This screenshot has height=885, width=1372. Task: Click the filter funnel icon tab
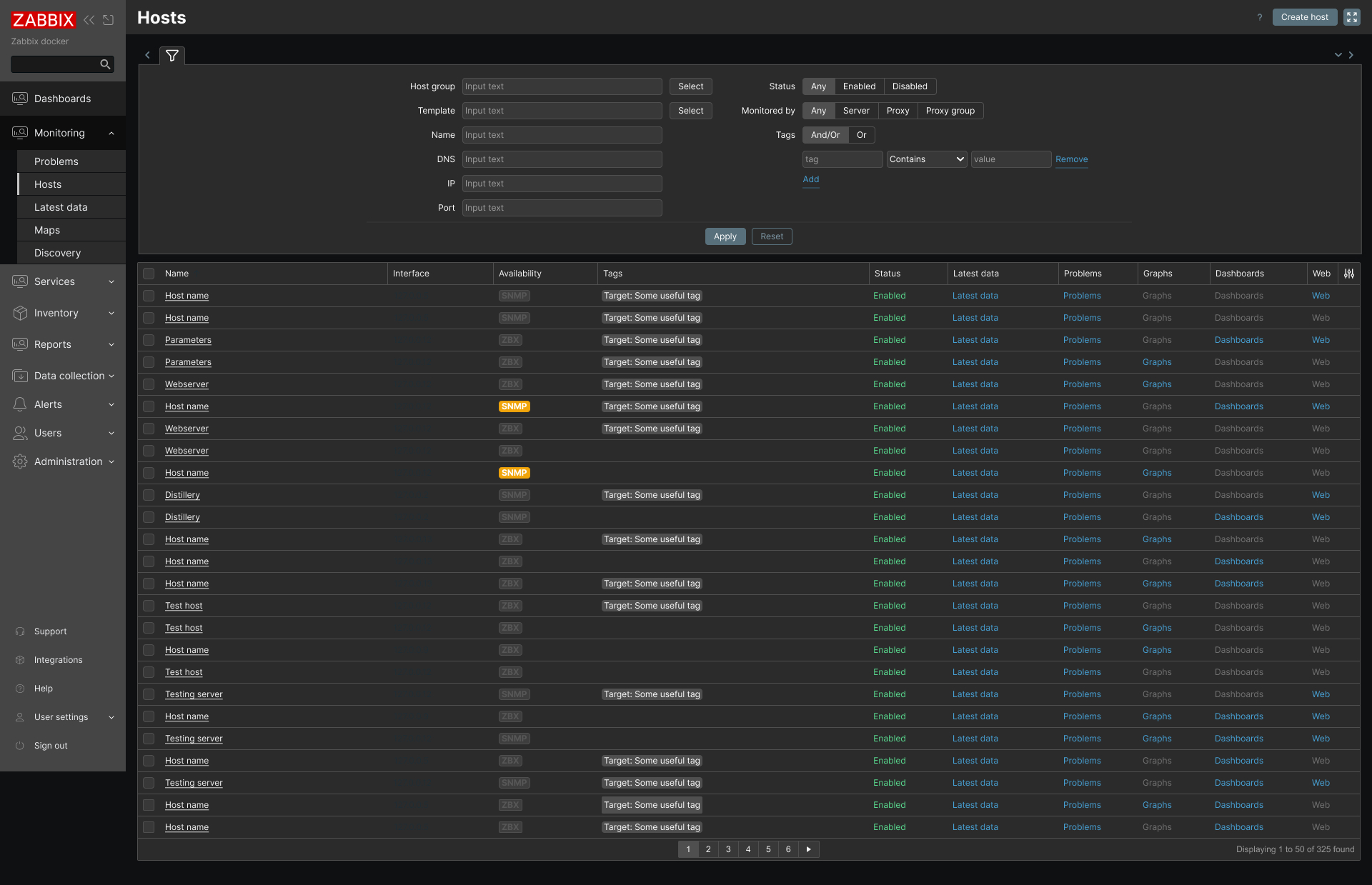[172, 55]
